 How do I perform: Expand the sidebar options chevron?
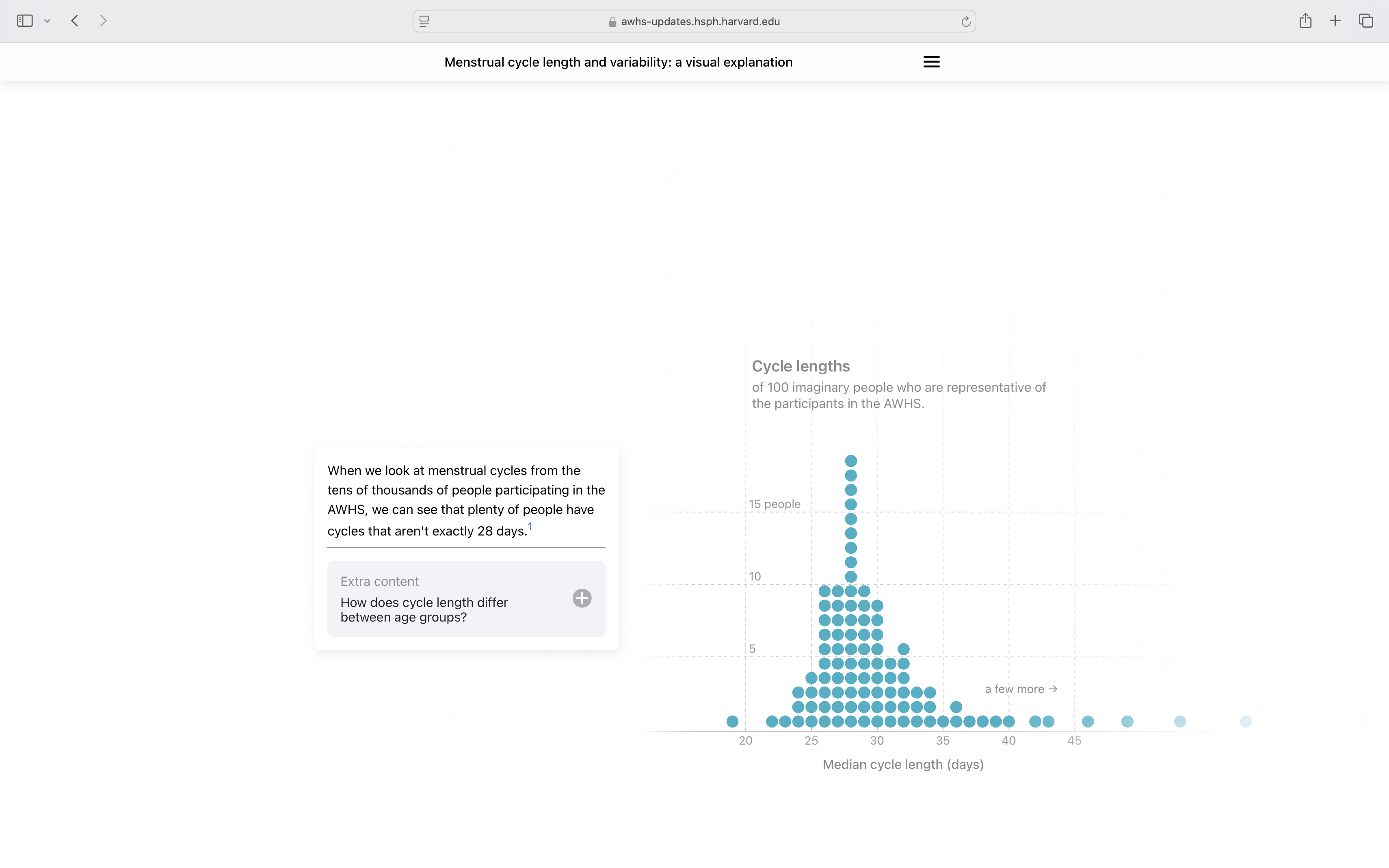[x=48, y=21]
